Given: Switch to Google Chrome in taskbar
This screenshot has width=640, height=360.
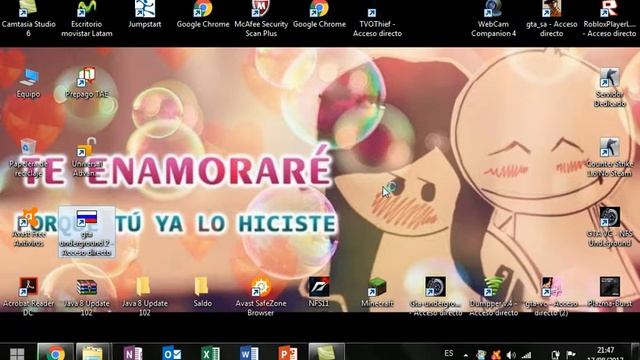Looking at the screenshot, I should coord(56,352).
